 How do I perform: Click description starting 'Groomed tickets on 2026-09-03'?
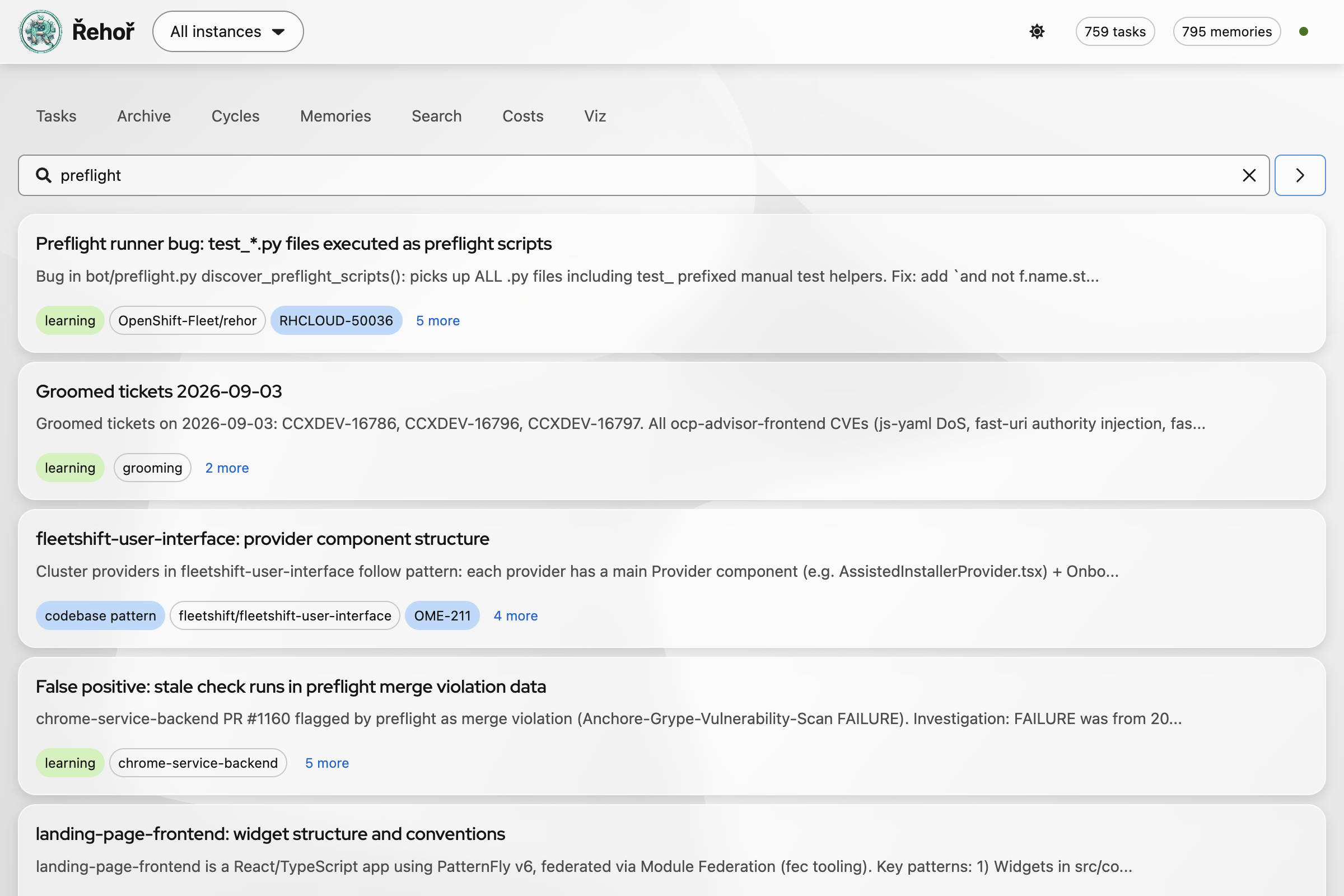pos(620,424)
